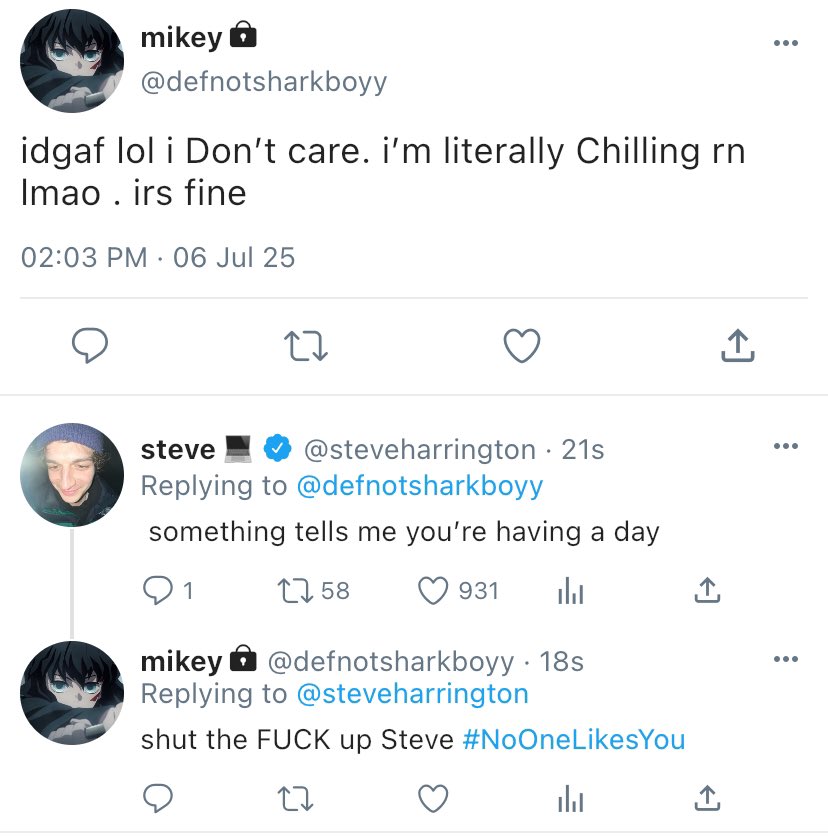Open @defnotsharkboyy link in steve's reply
The image size is (828, 837).
point(420,485)
